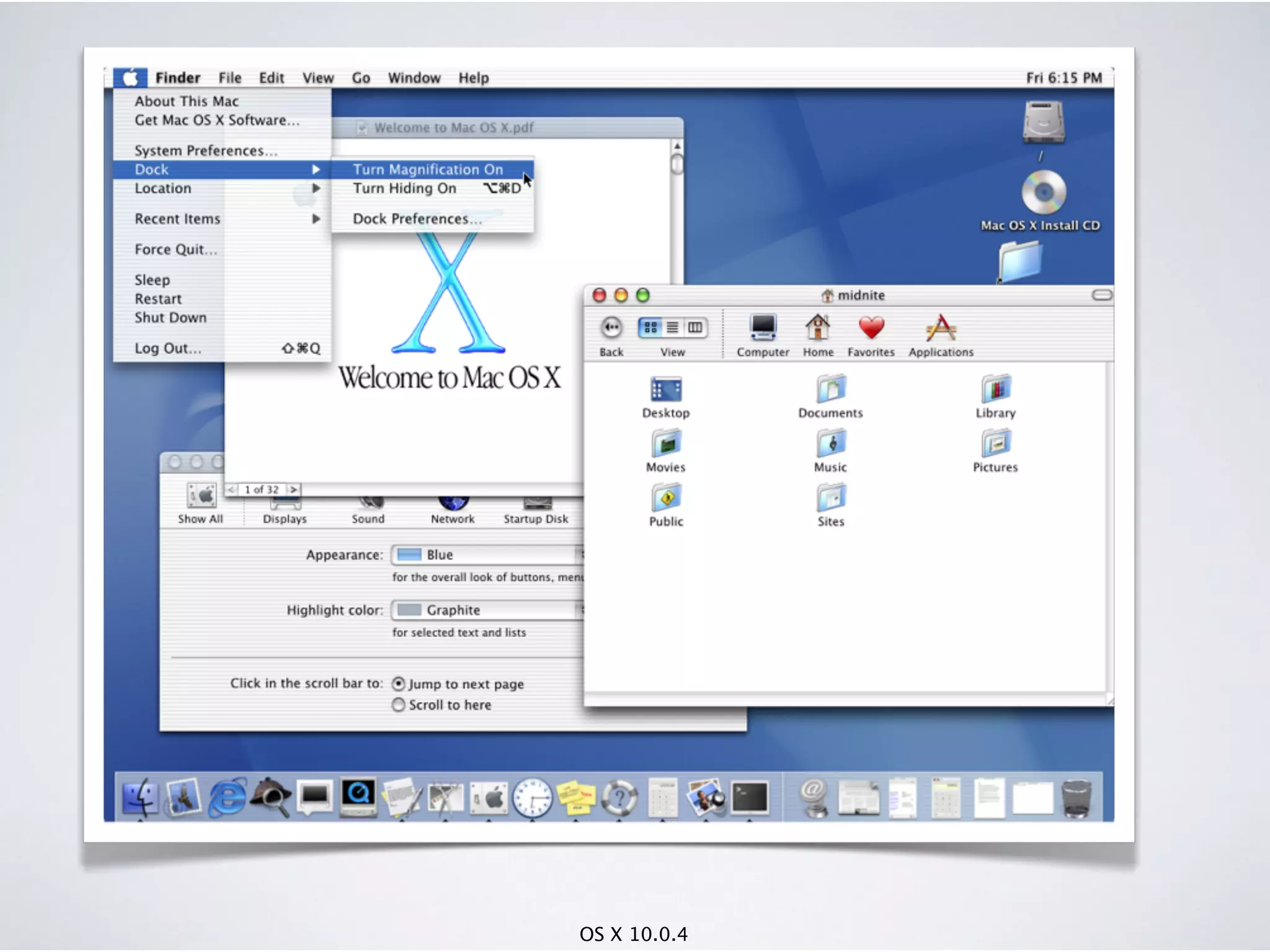Screen dimensions: 1270x952
Task: Go to next page in PDF viewer
Action: pos(293,489)
